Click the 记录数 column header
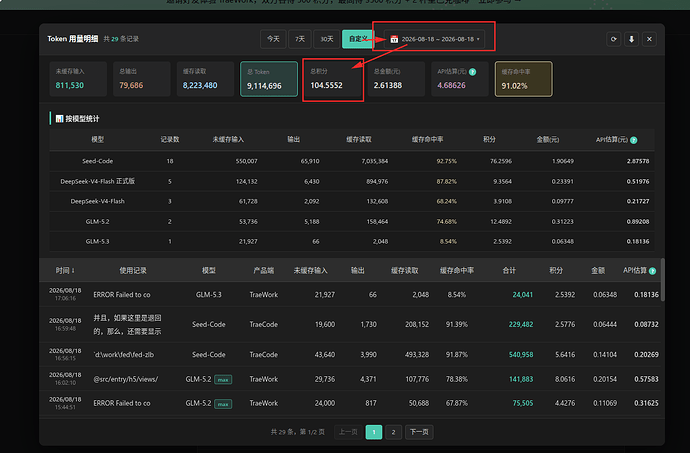This screenshot has width=690, height=453. point(169,140)
